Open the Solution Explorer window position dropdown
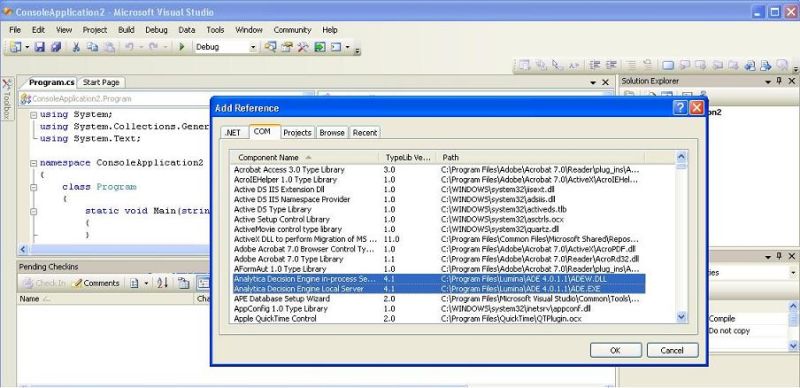 [768, 81]
